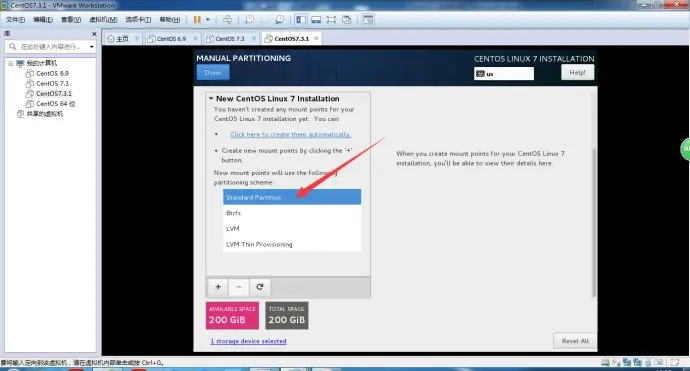Open the 虚拟机(M) menu
The image size is (690, 371).
click(x=103, y=19)
